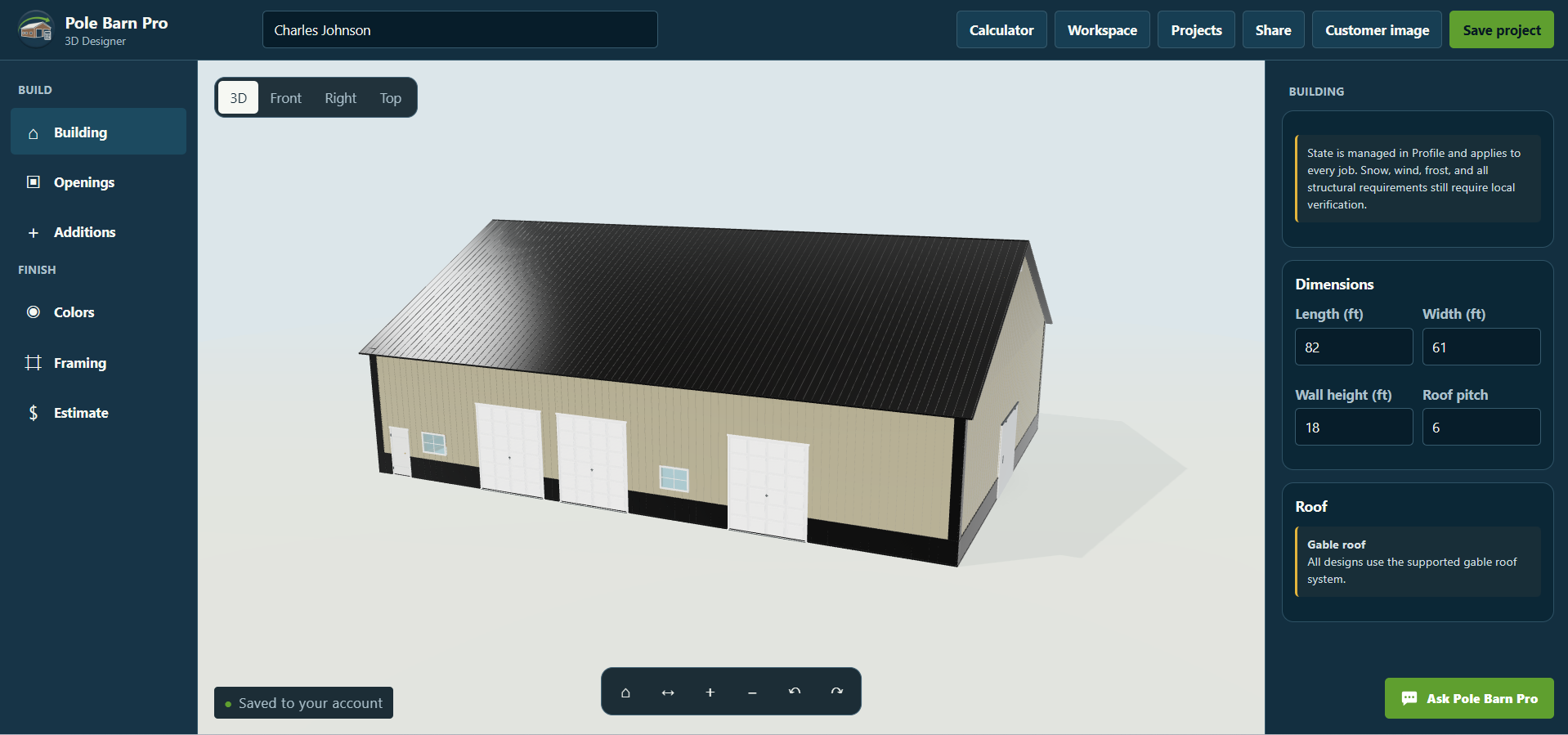Zoom in with the plus icon

[710, 692]
